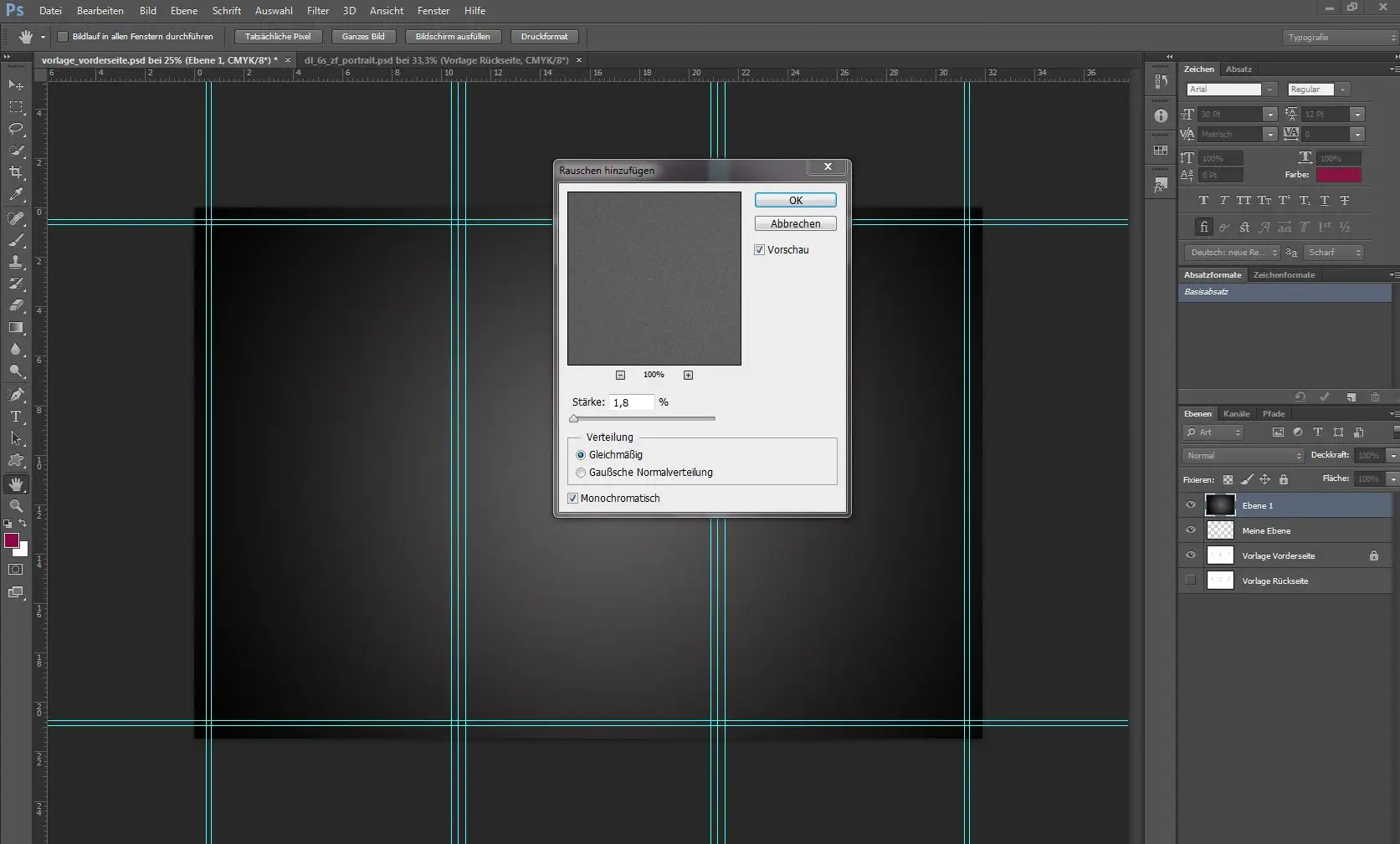The height and width of the screenshot is (844, 1400).
Task: Select the Gradient tool
Action: [x=16, y=328]
